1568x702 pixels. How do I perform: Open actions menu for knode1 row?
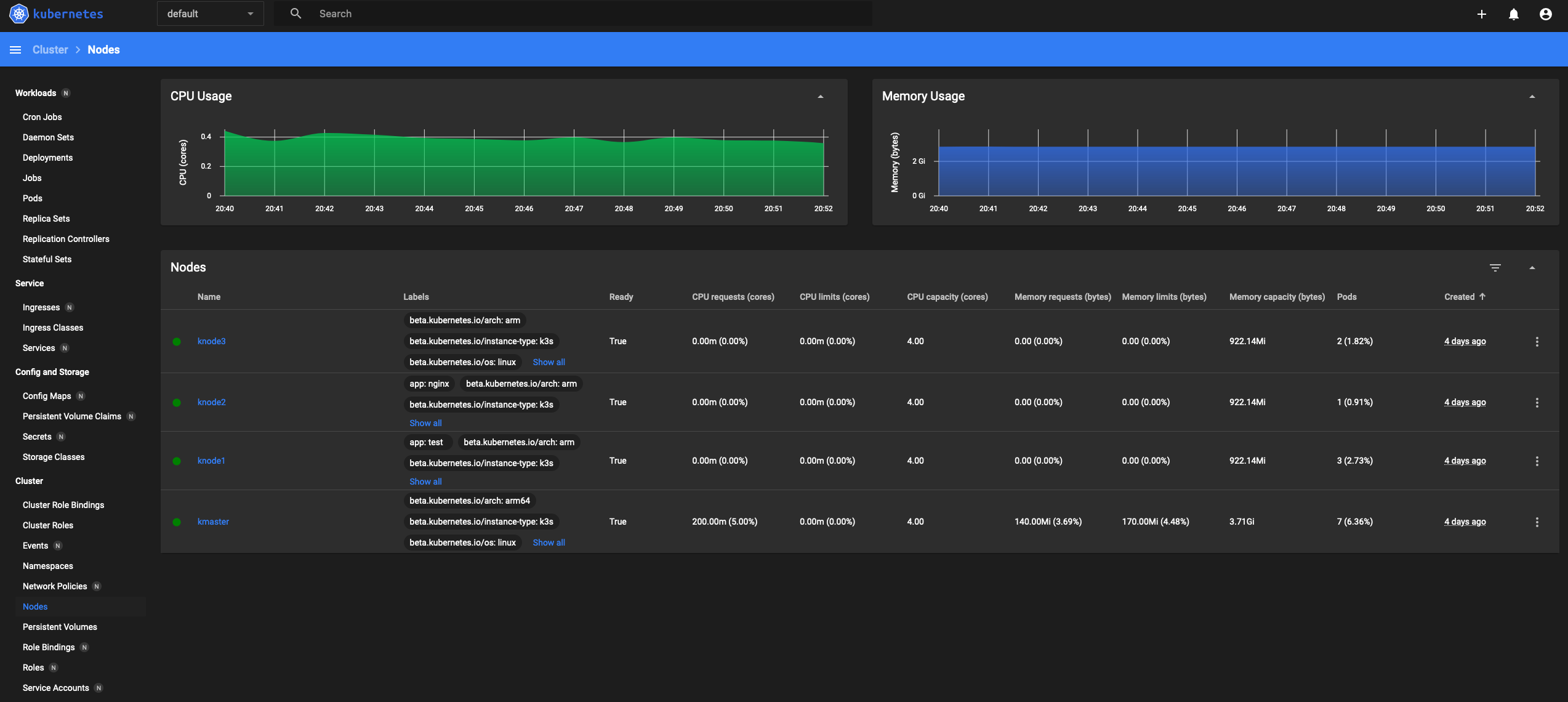[x=1537, y=461]
